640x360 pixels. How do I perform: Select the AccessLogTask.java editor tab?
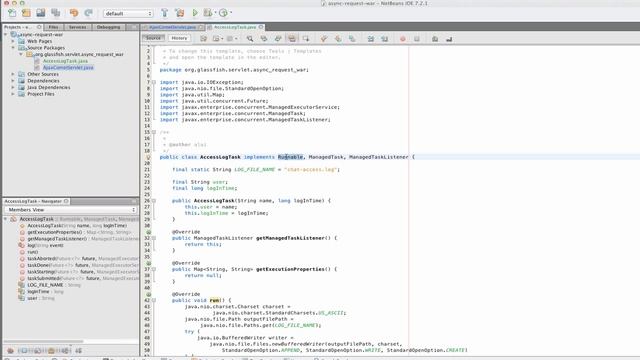click(x=235, y=27)
